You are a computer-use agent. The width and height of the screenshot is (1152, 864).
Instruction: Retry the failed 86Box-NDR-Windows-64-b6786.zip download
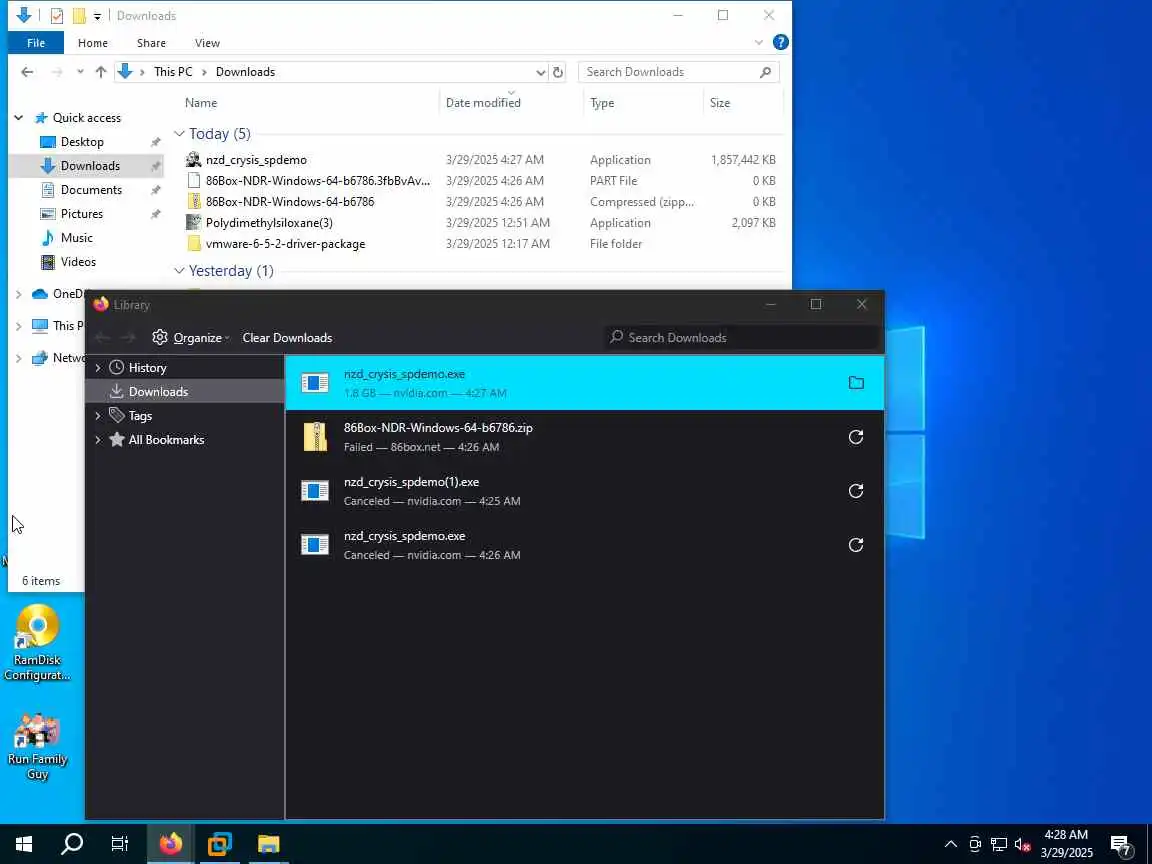[x=856, y=437]
